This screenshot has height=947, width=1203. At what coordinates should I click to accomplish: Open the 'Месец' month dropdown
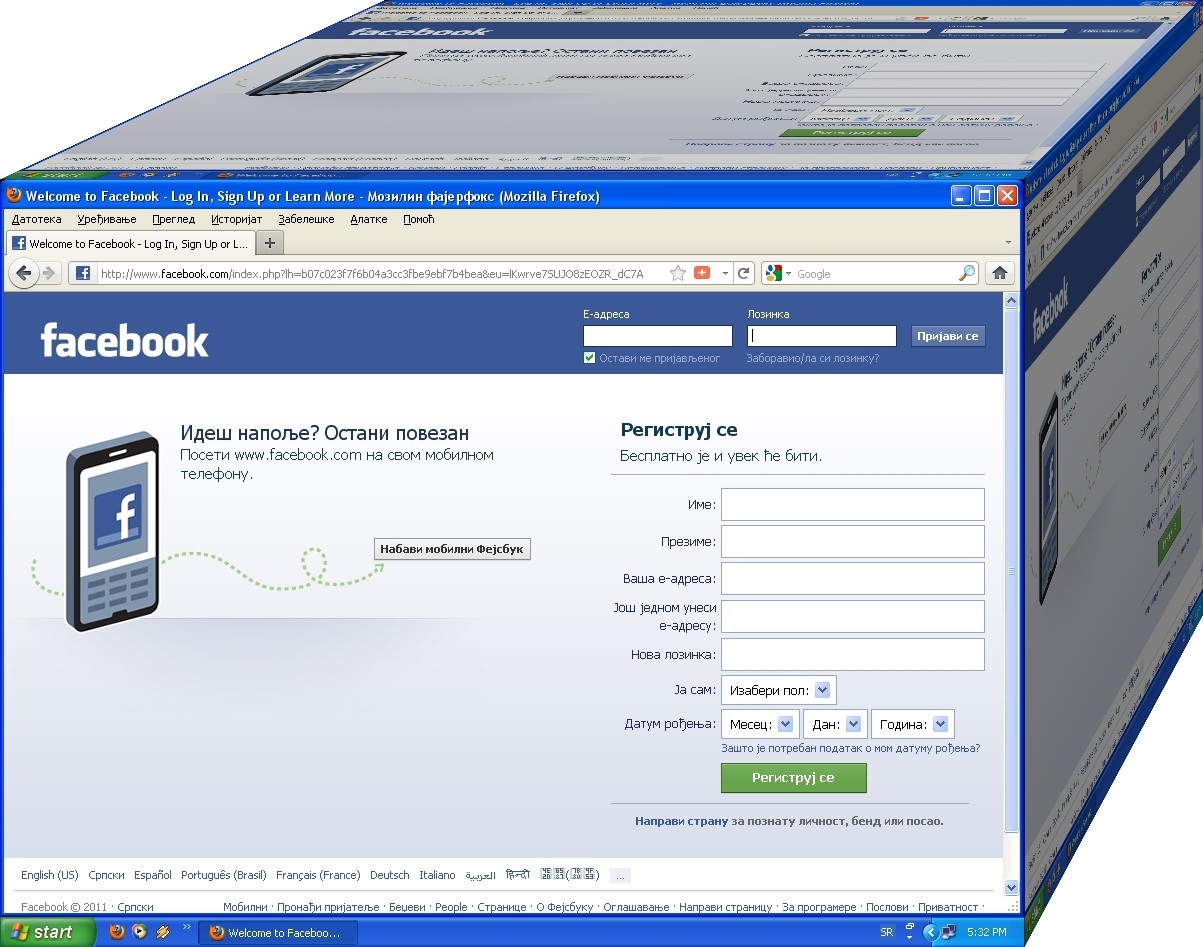tap(760, 724)
